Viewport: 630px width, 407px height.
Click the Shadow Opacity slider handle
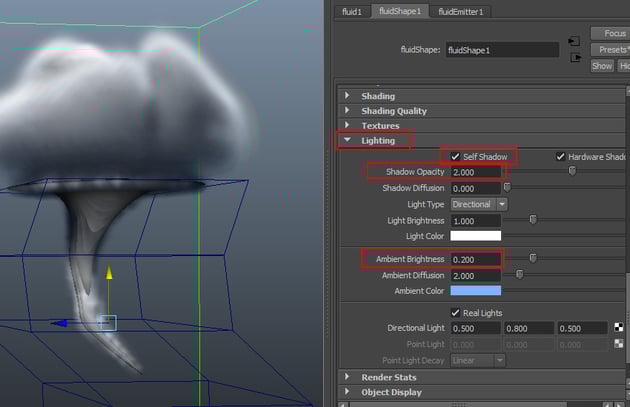point(572,171)
